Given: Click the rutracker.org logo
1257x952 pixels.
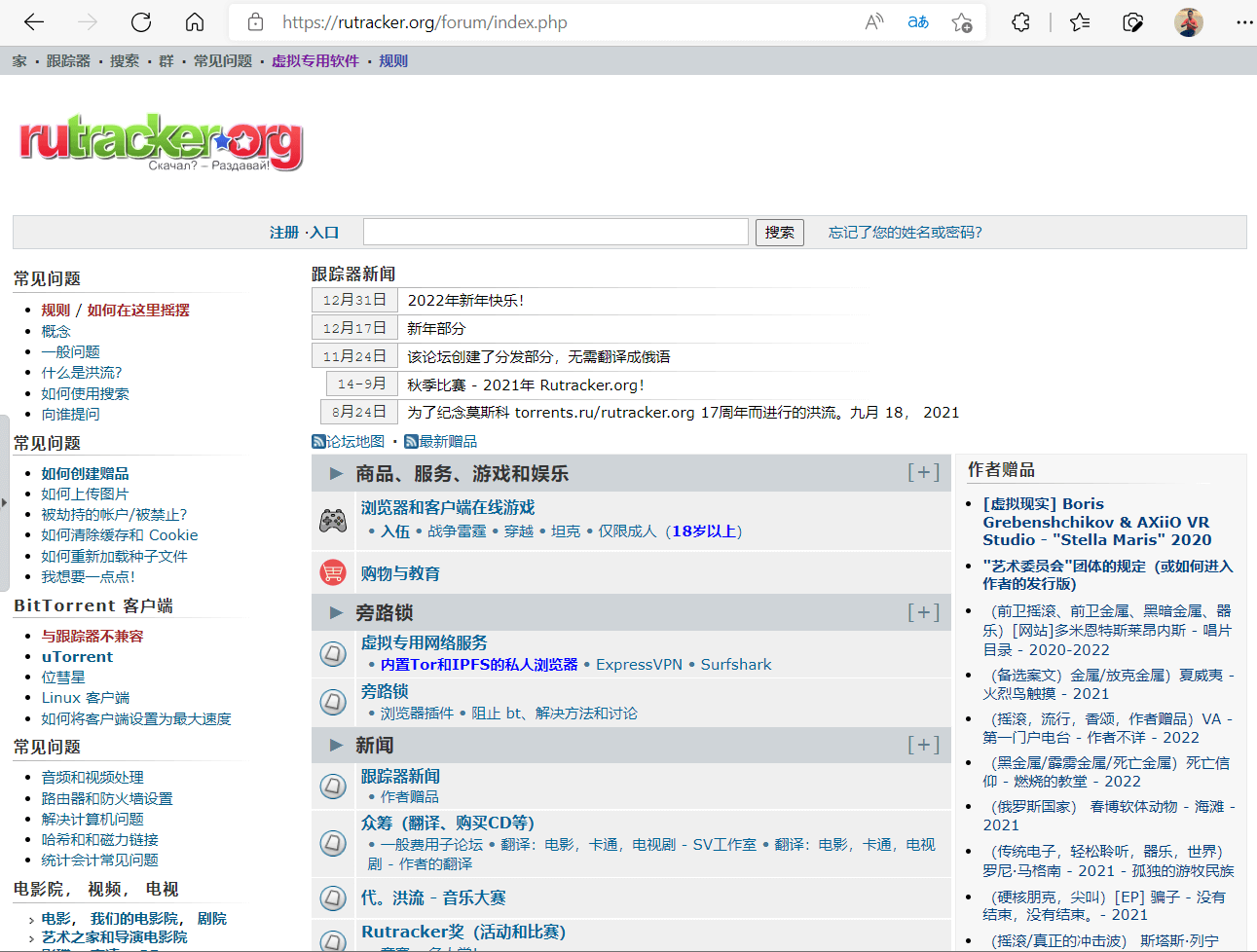Looking at the screenshot, I should coord(162,144).
